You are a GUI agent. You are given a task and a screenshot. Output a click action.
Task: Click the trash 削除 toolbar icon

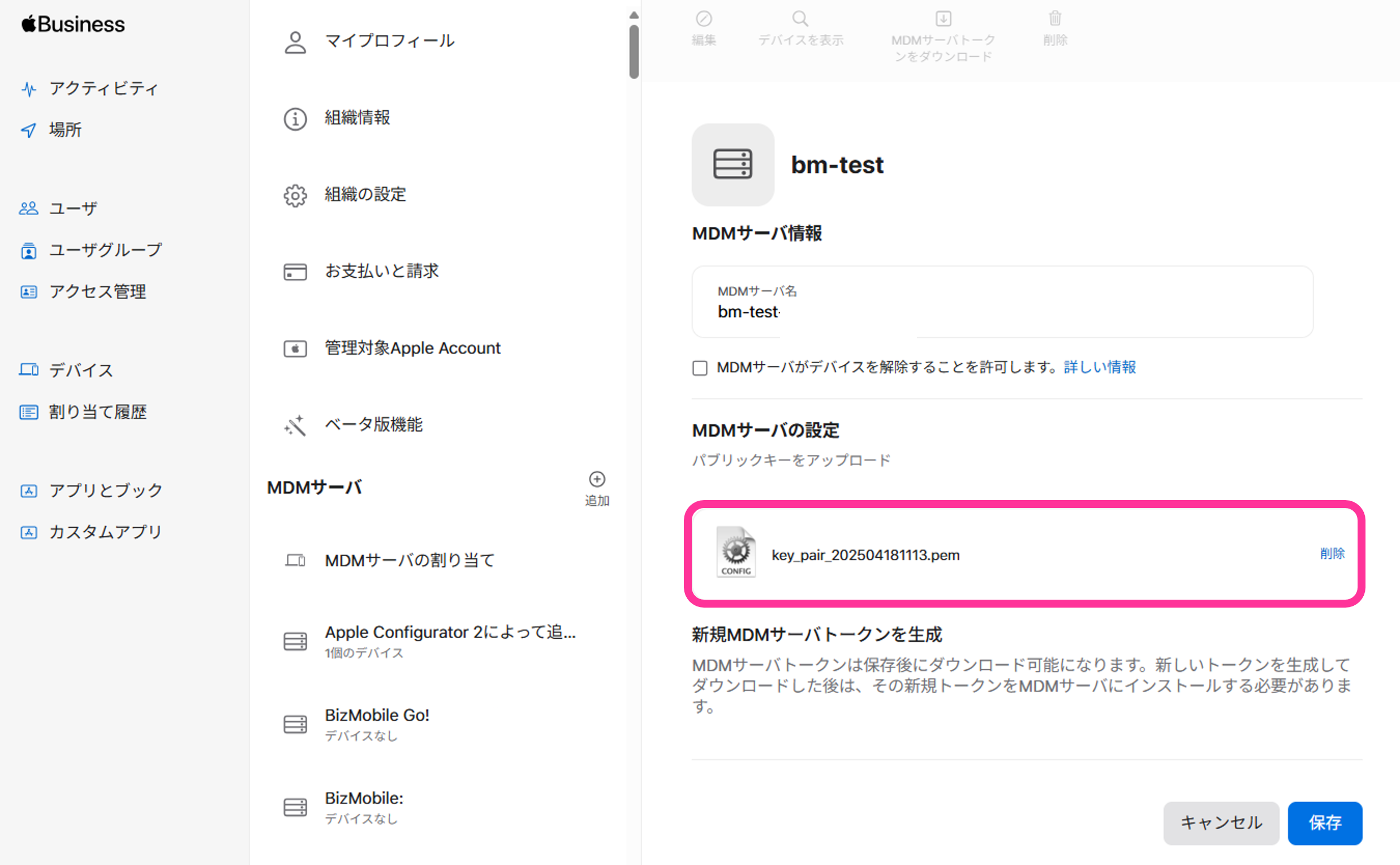[x=1054, y=19]
